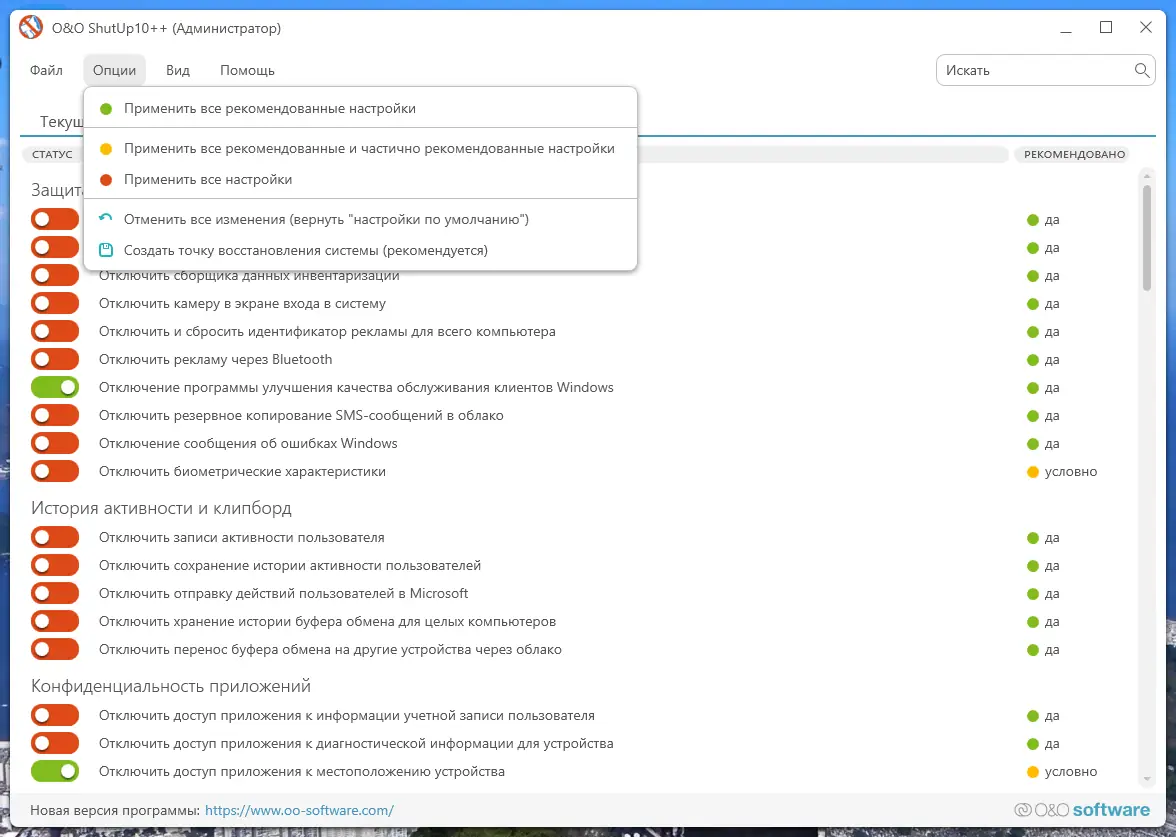Close the O&O ShutUp10++ window
The width and height of the screenshot is (1176, 837).
coord(1145,28)
